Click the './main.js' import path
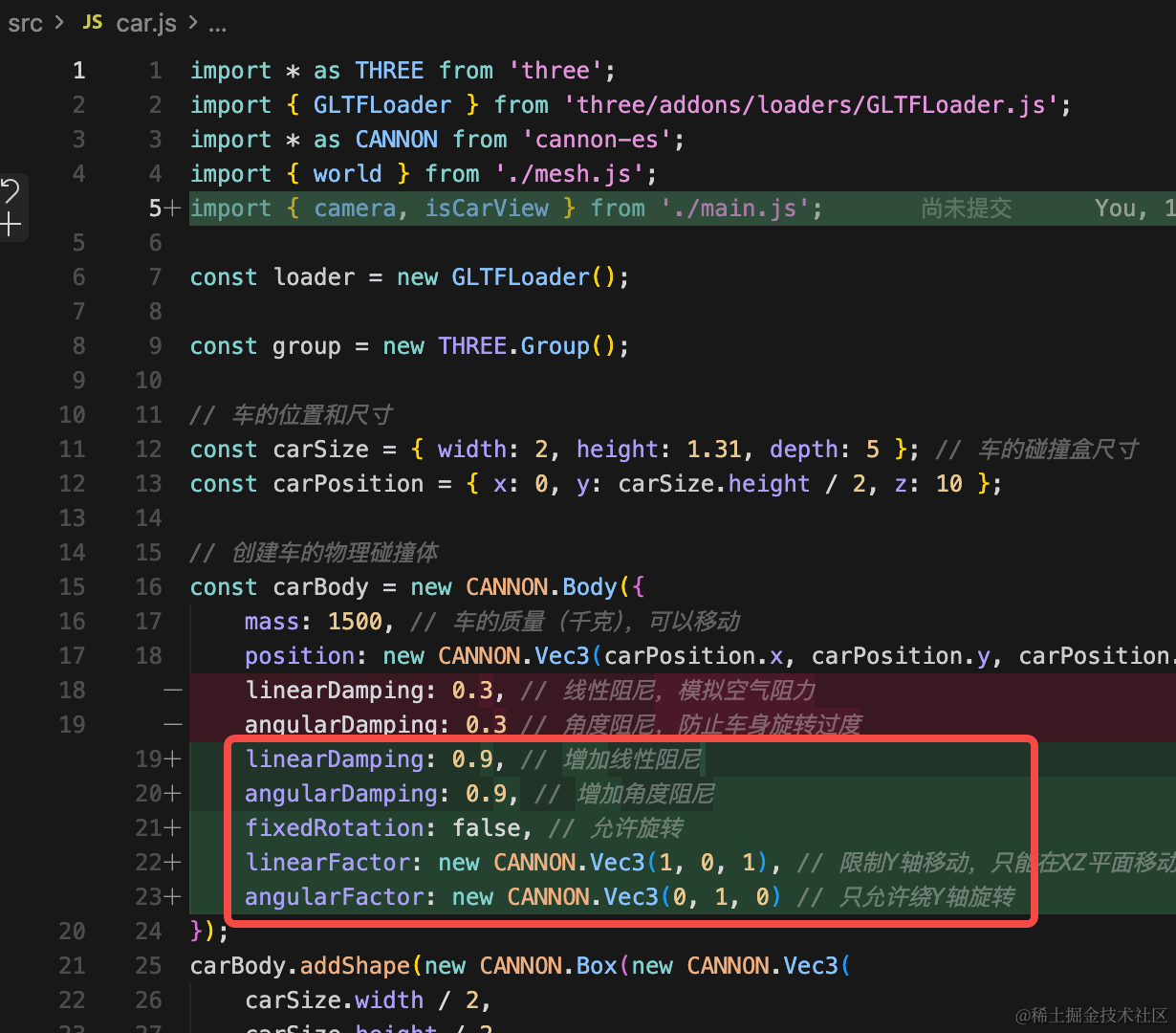1176x1033 pixels. (x=734, y=209)
